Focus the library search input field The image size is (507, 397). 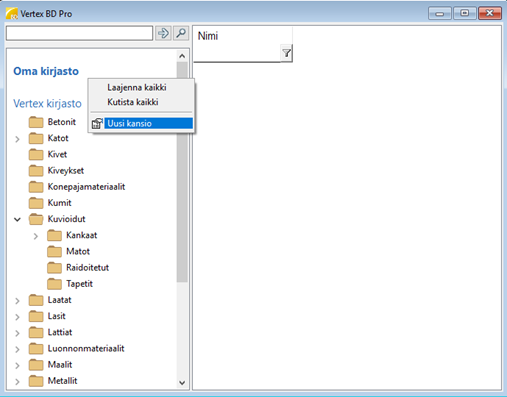79,33
